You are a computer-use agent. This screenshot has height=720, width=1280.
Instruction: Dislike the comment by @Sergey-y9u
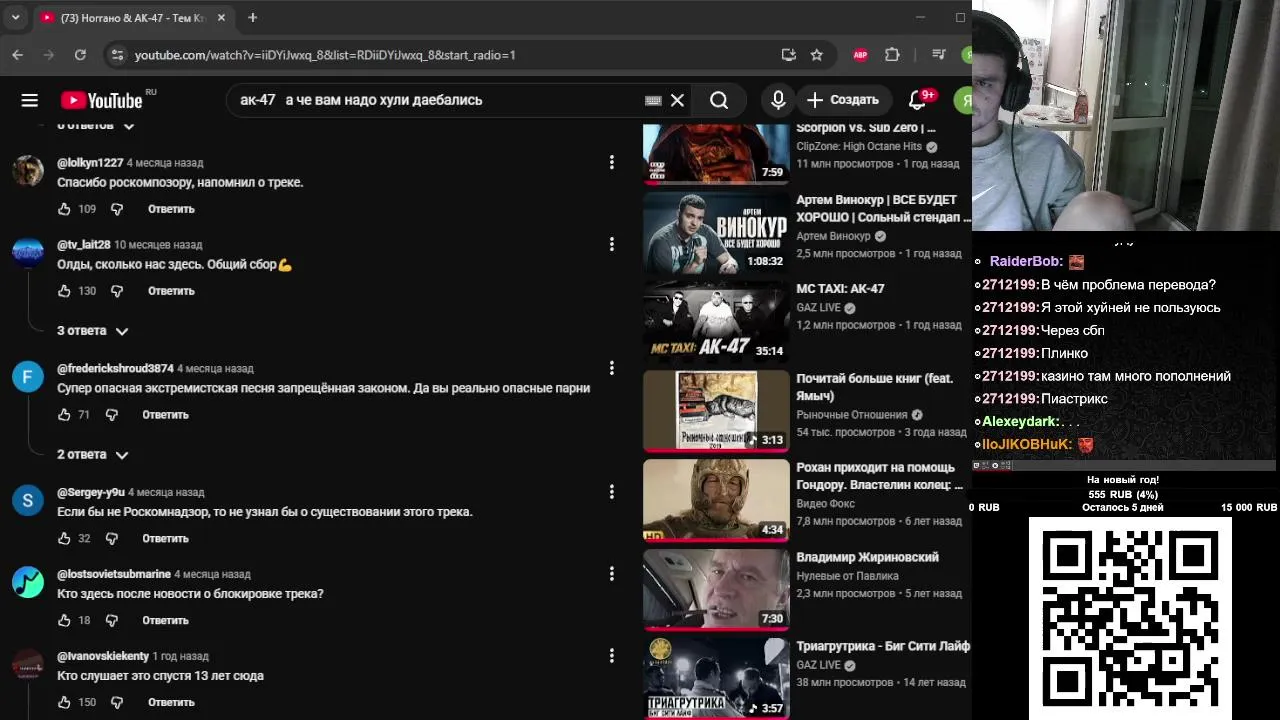point(112,539)
